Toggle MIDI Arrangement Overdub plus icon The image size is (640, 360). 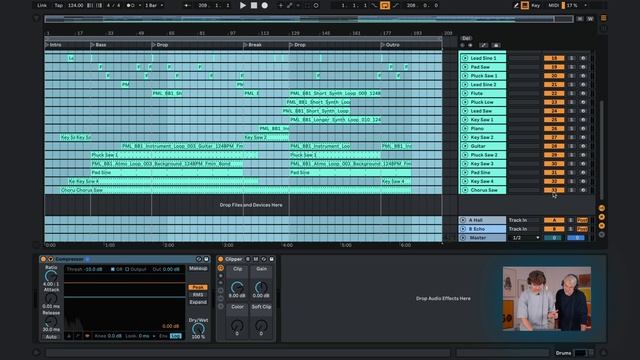[280, 5]
